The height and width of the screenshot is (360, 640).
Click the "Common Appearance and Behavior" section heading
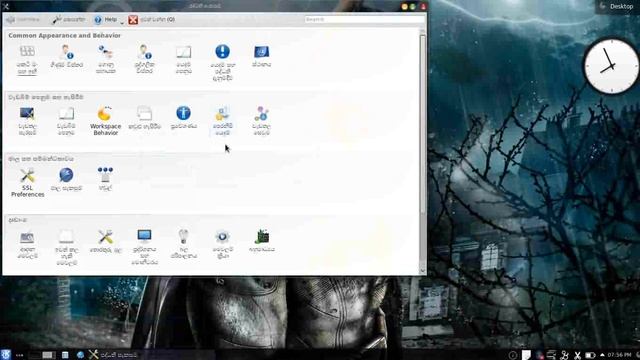(x=64, y=36)
